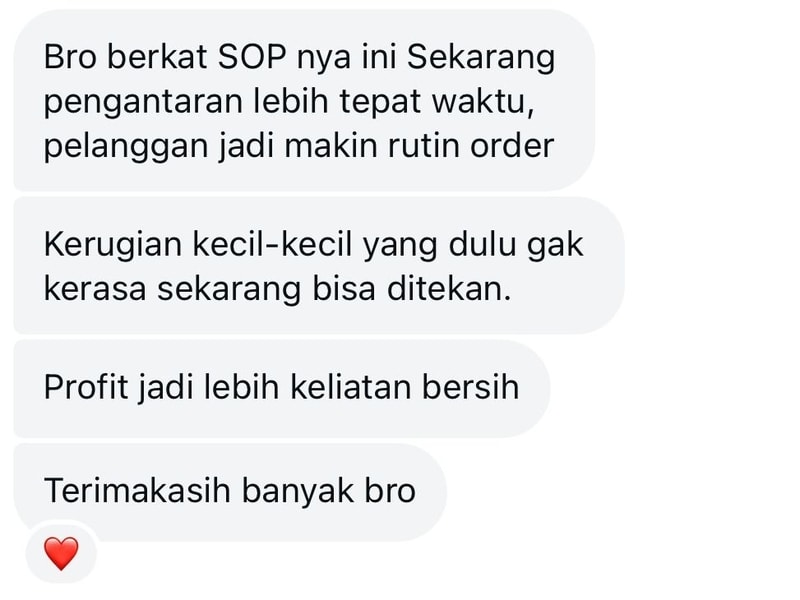Click the word "Sekarang" in first message
This screenshot has width=800, height=600.
481,58
